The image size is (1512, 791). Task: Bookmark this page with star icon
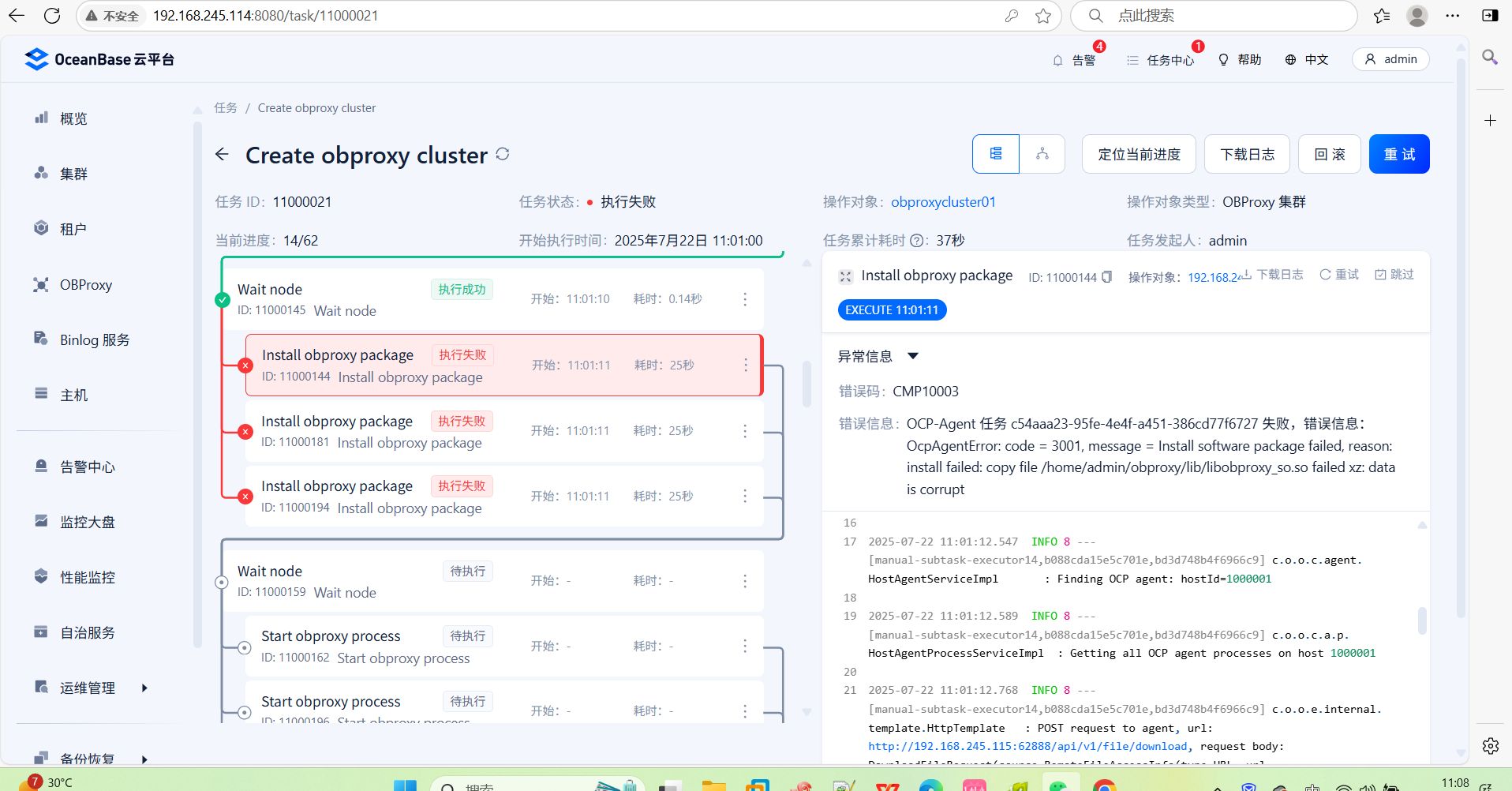coord(1043,16)
